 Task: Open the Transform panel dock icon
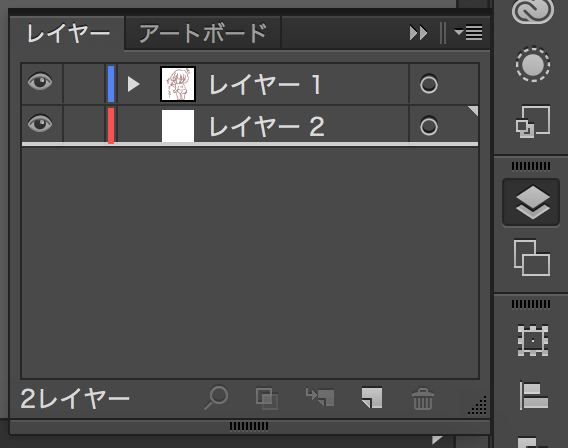(x=532, y=340)
